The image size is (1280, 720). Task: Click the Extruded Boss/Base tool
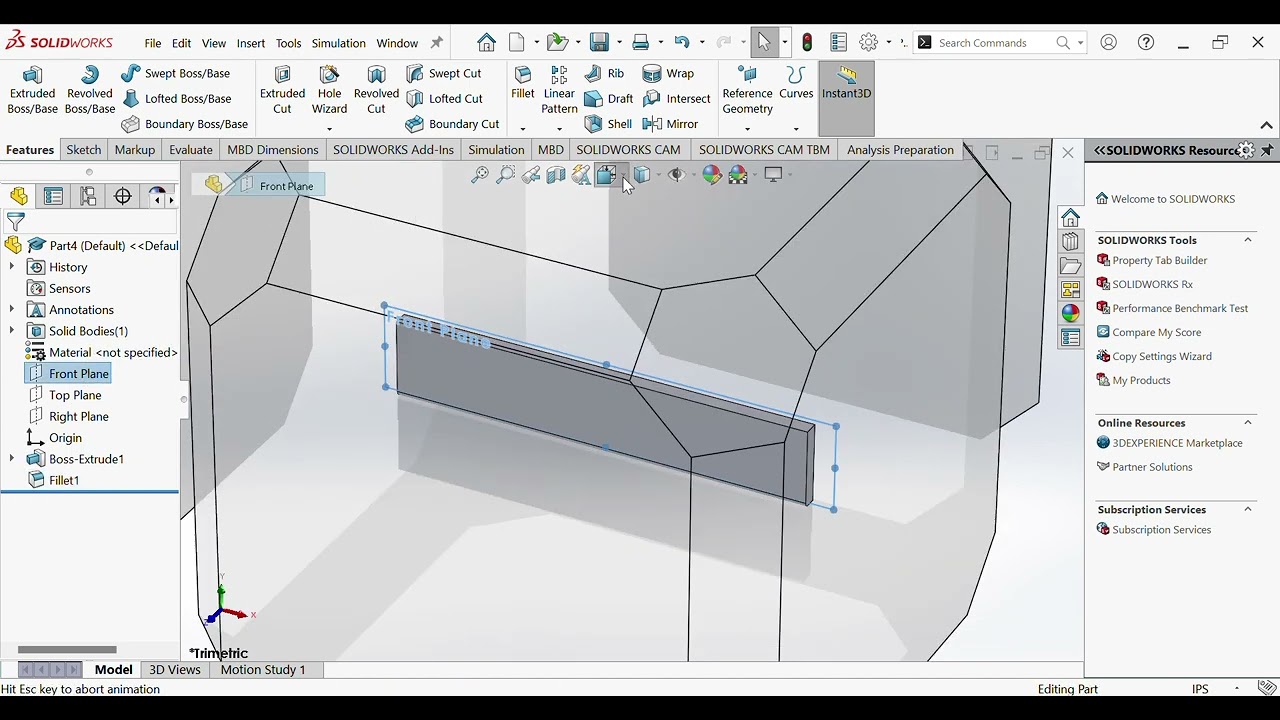33,90
